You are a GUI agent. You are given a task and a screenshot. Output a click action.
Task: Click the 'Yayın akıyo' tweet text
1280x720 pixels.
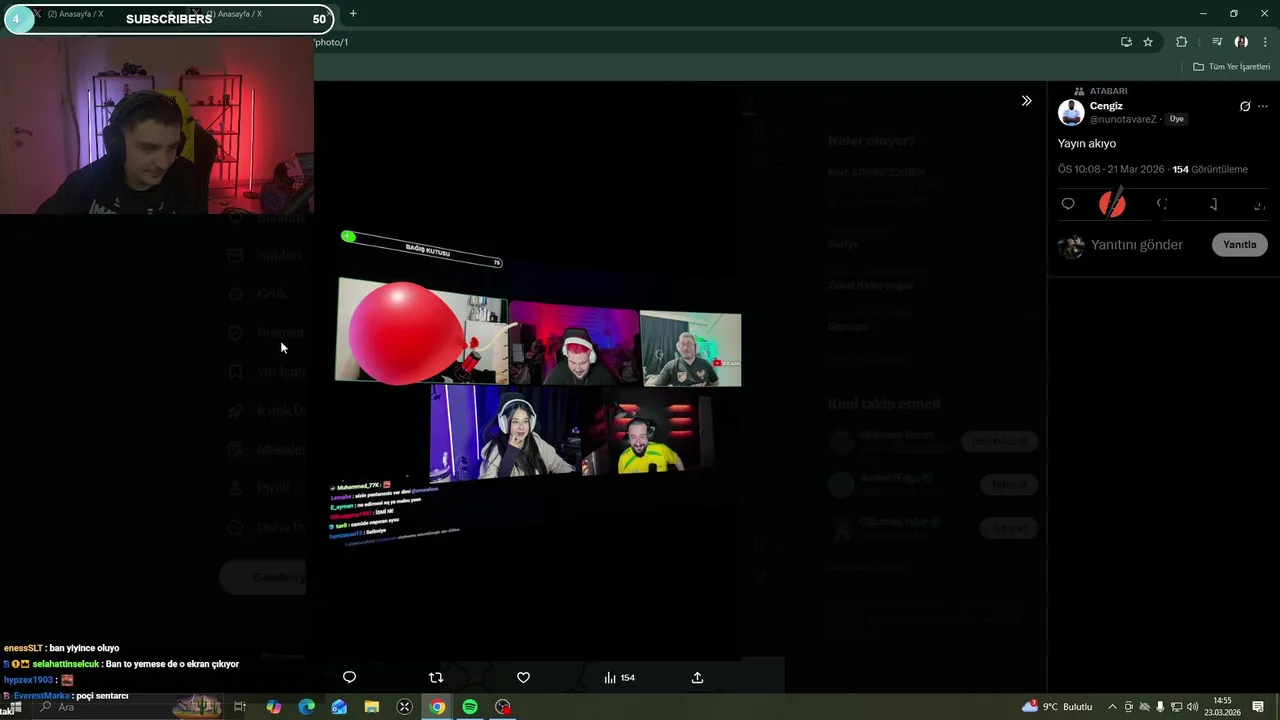coord(1087,144)
